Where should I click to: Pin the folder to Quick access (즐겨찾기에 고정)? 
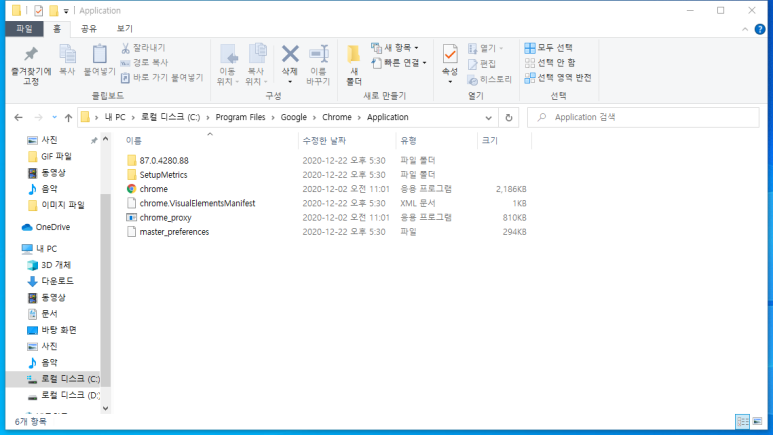tap(31, 65)
